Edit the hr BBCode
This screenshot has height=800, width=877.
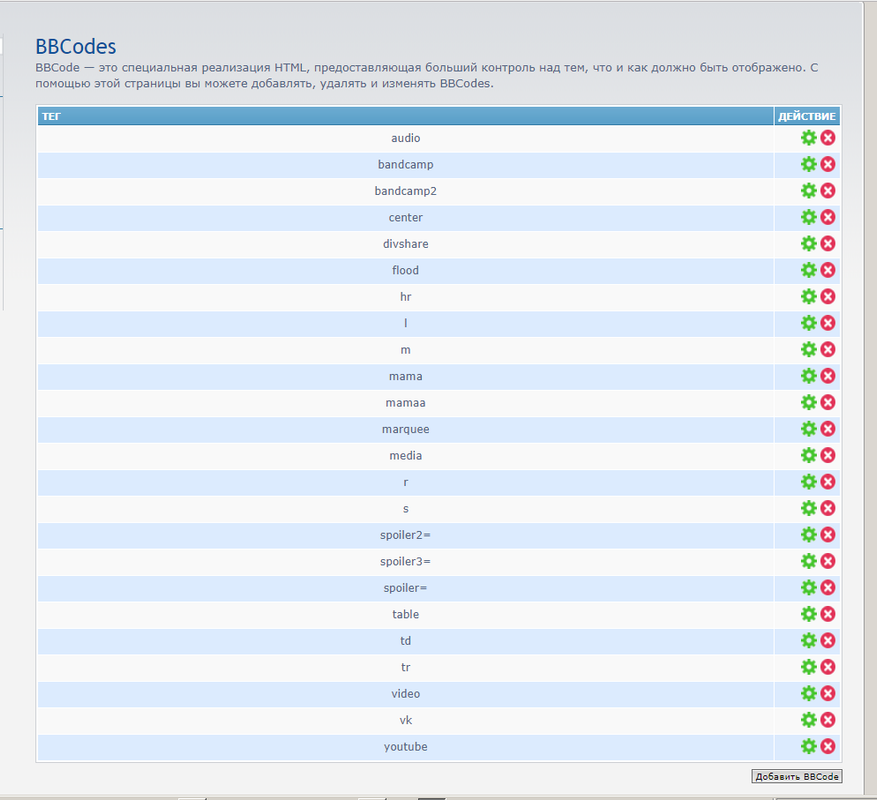[808, 297]
